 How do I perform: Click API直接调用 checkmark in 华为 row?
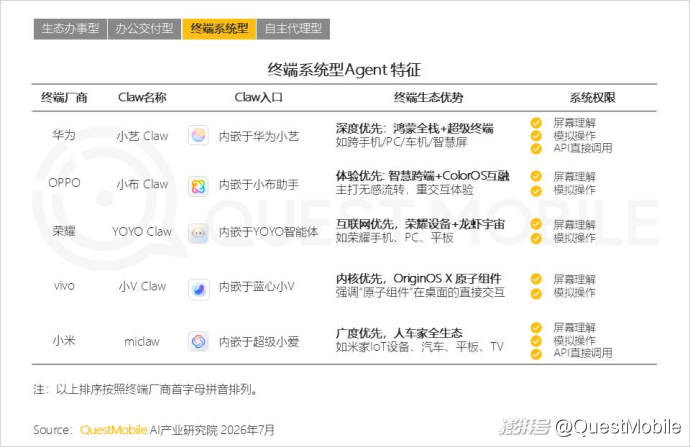pyautogui.click(x=536, y=149)
